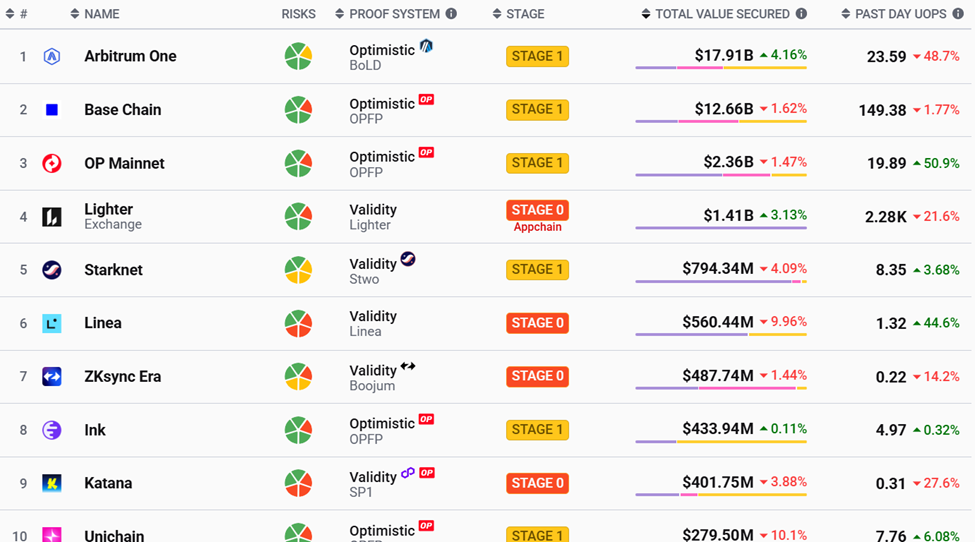This screenshot has width=975, height=542.
Task: Click the Linea logo icon
Action: click(x=52, y=323)
